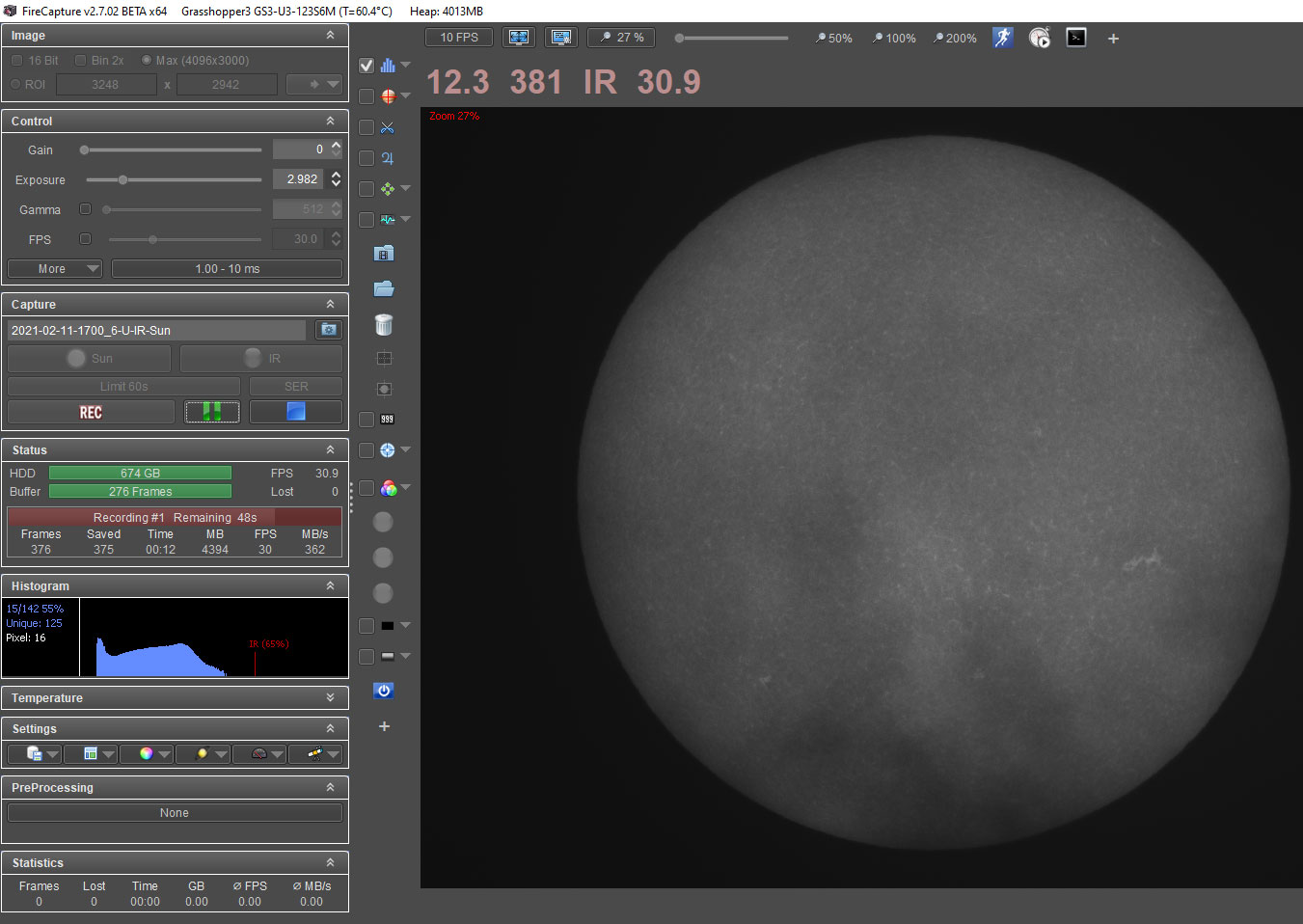Click the green four-arrow autoguide icon
Image resolution: width=1303 pixels, height=924 pixels.
388,189
